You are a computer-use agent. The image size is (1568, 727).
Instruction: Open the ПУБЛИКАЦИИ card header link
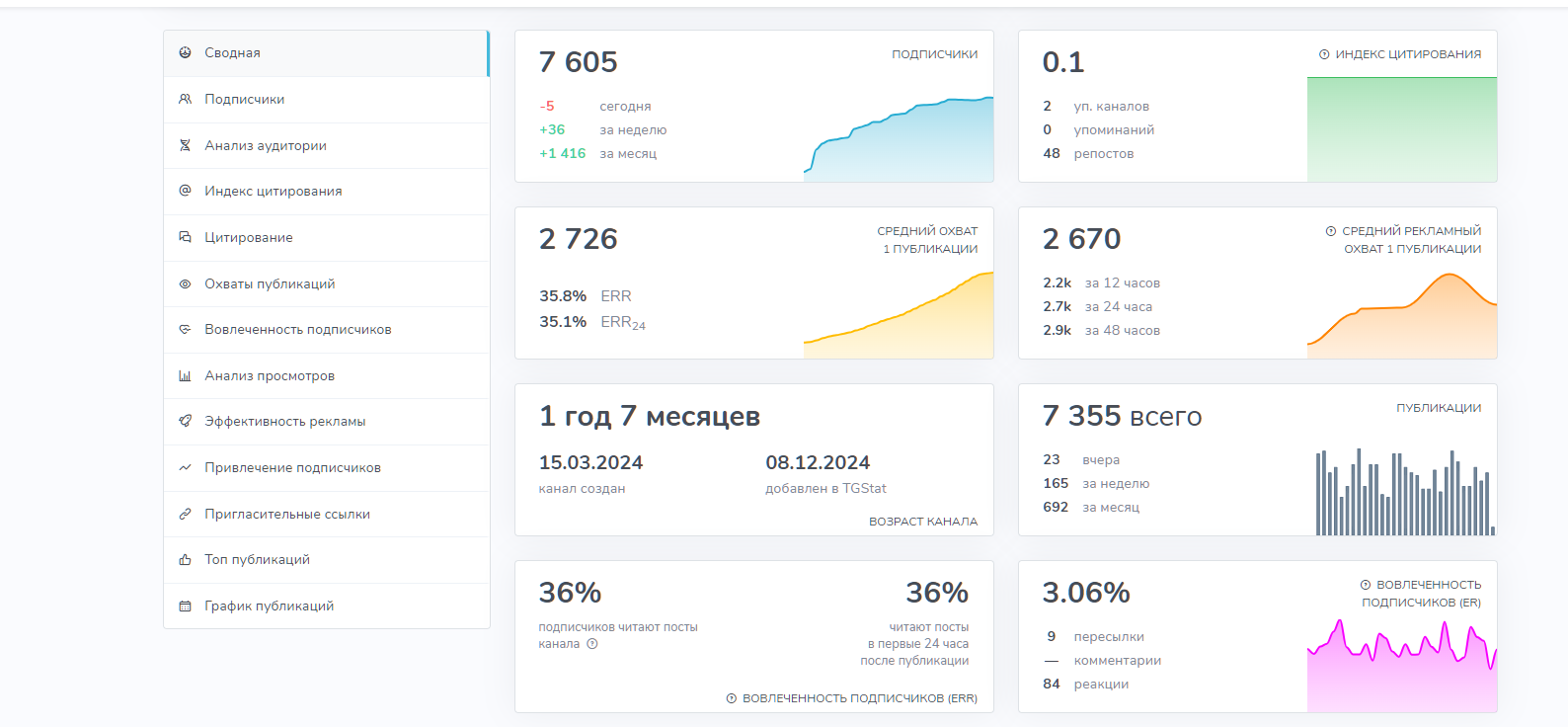pyautogui.click(x=1438, y=408)
